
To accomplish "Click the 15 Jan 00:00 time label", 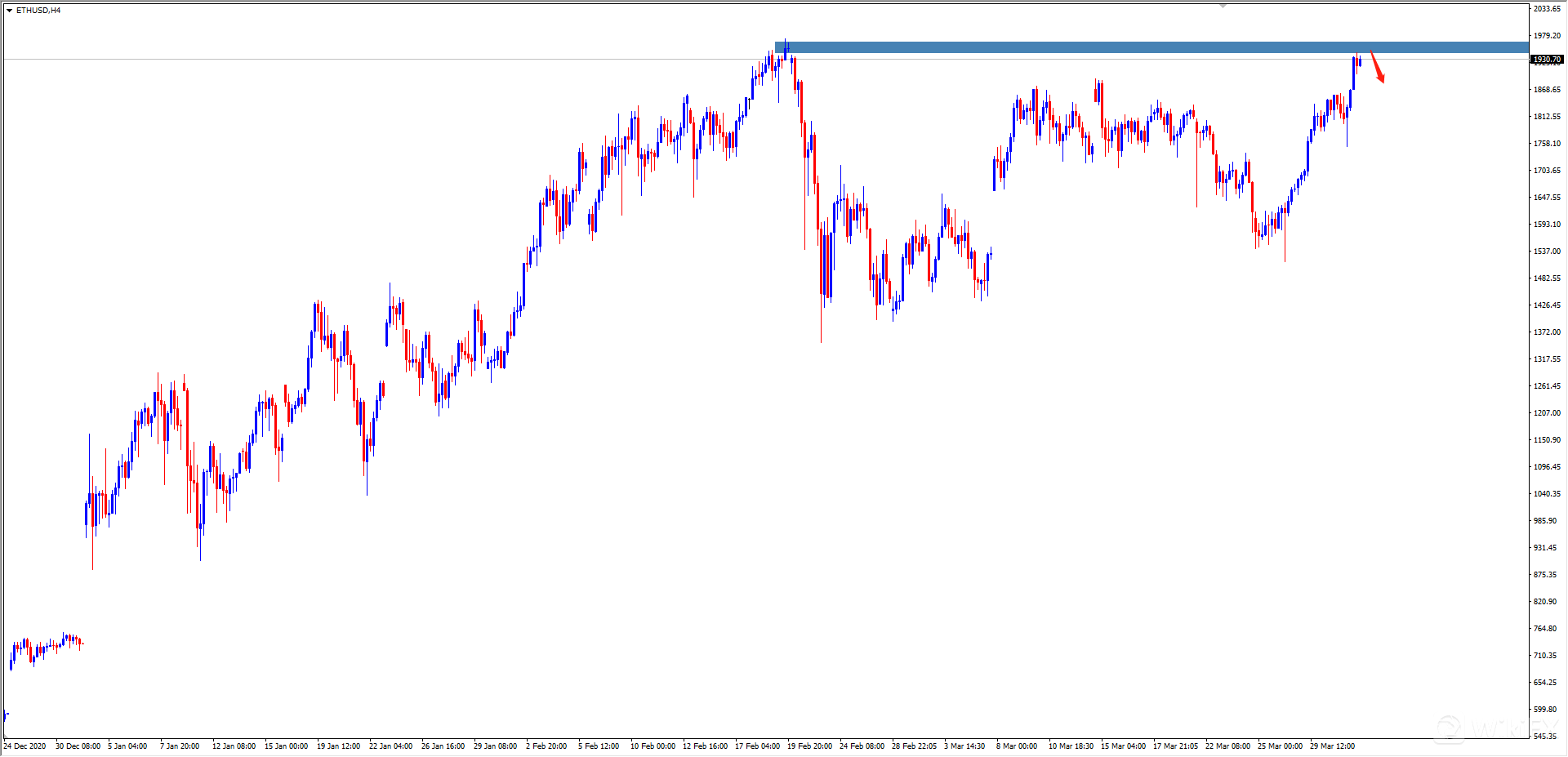I will point(286,746).
